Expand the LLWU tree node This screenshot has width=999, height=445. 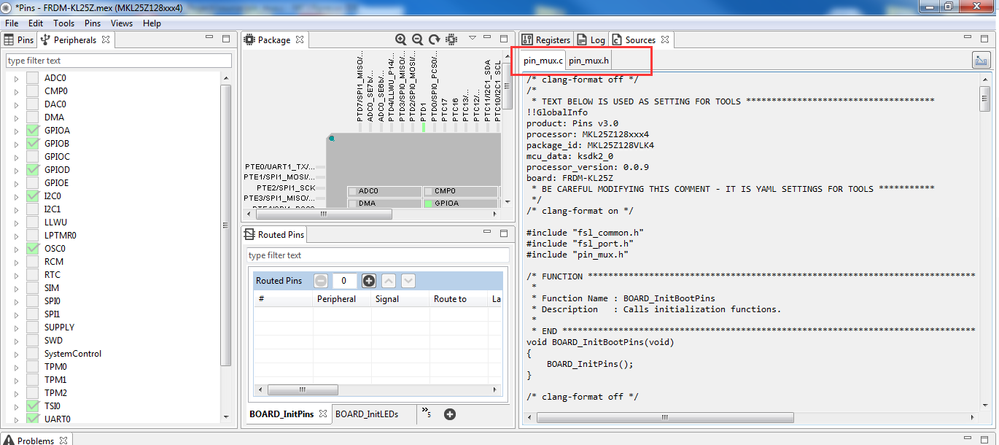coord(17,222)
